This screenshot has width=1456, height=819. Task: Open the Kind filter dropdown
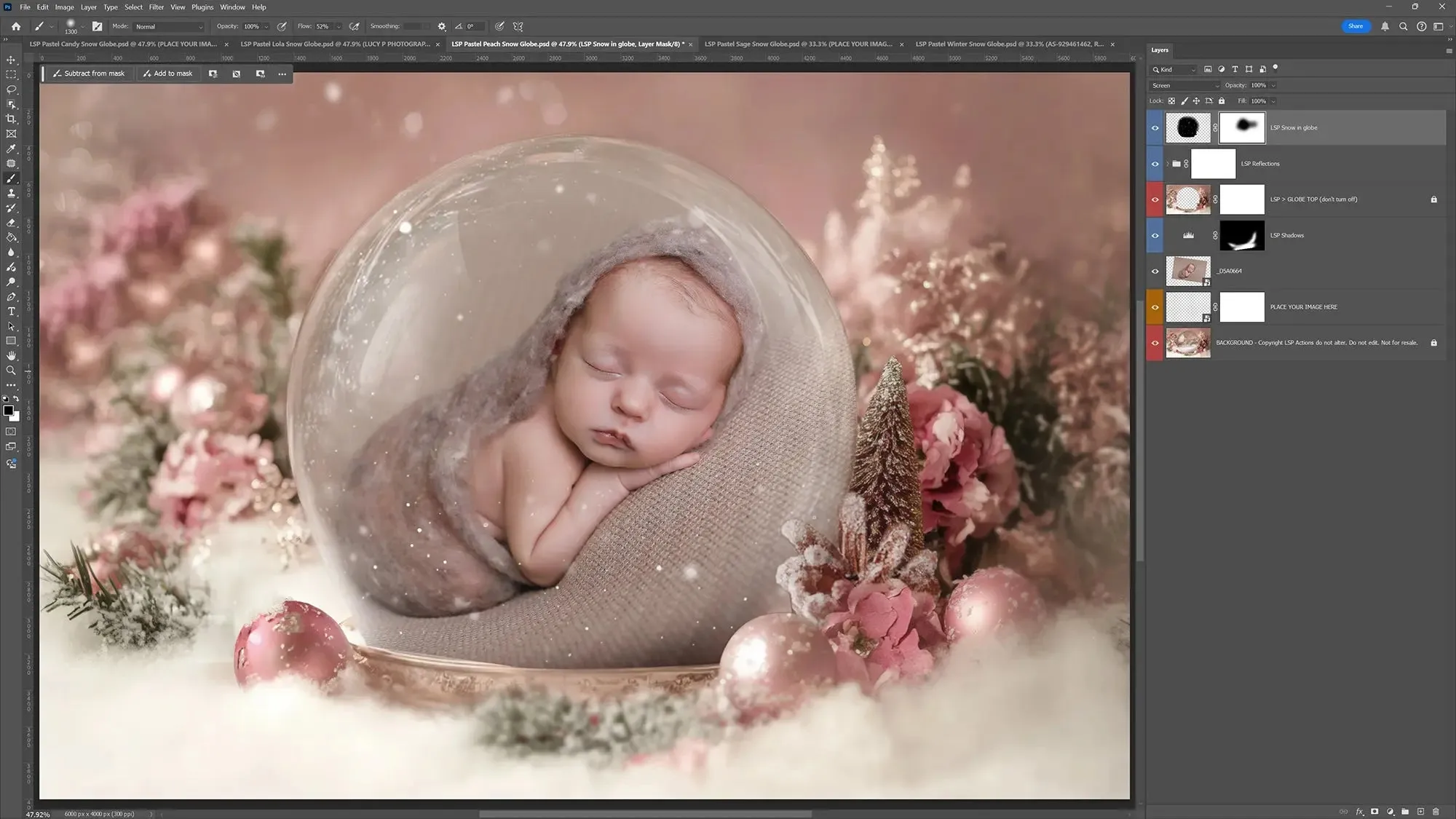[x=1173, y=70]
